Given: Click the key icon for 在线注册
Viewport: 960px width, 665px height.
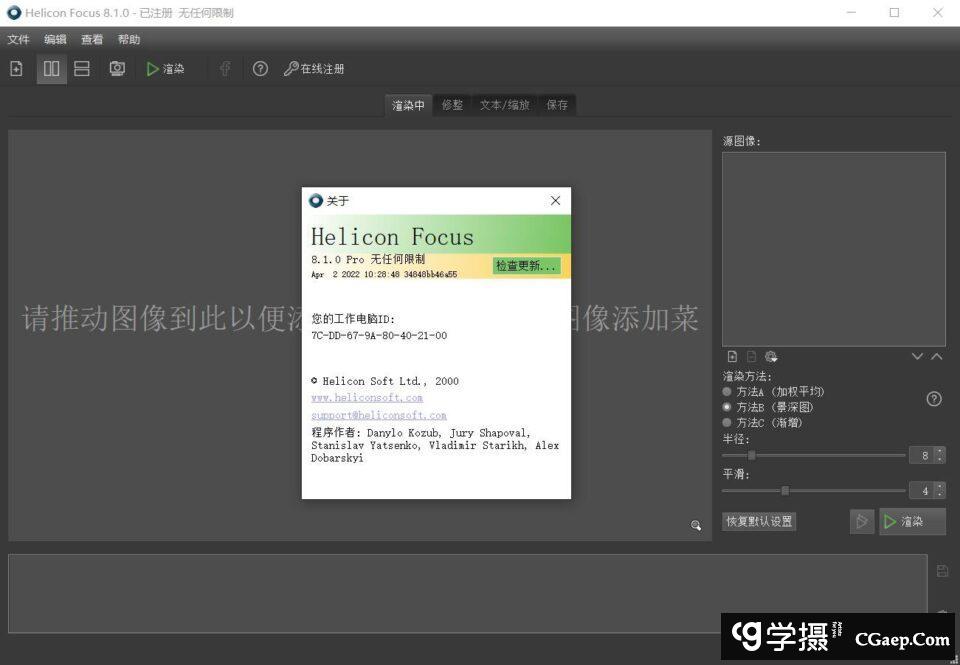Looking at the screenshot, I should point(291,69).
